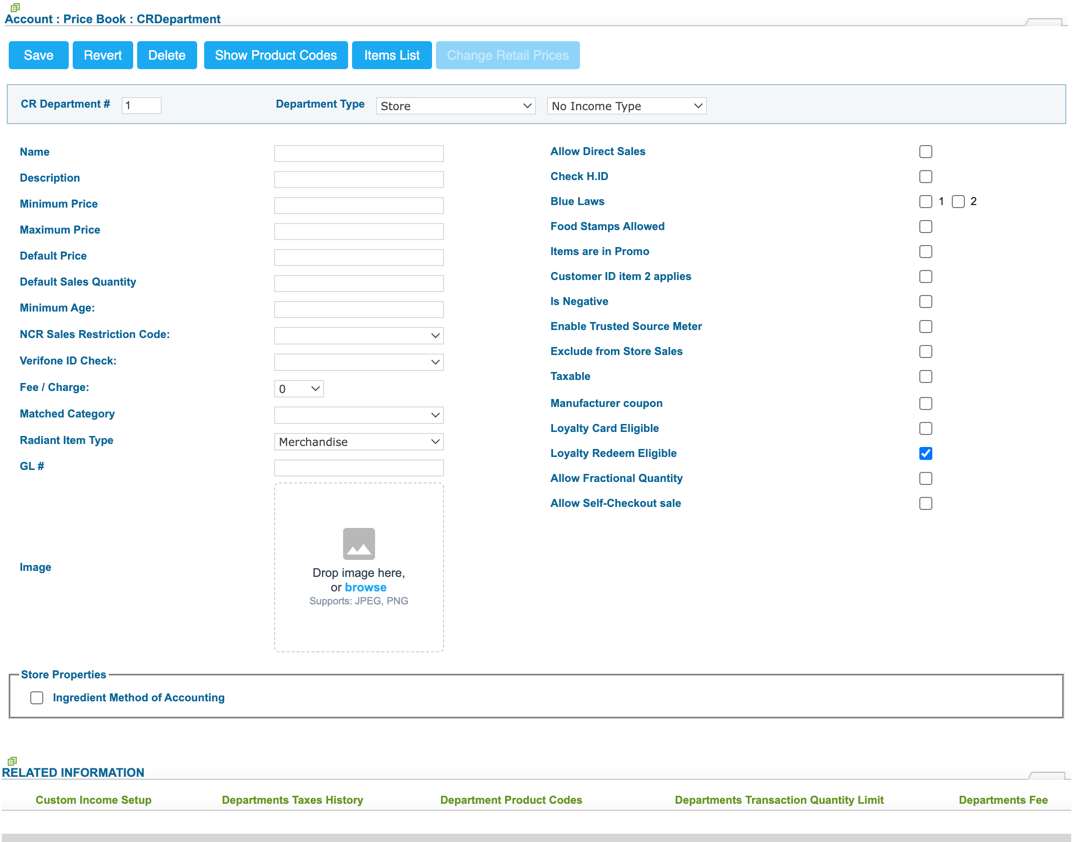Open the No Income Type dropdown
Viewport: 1073px width, 842px height.
tap(626, 105)
